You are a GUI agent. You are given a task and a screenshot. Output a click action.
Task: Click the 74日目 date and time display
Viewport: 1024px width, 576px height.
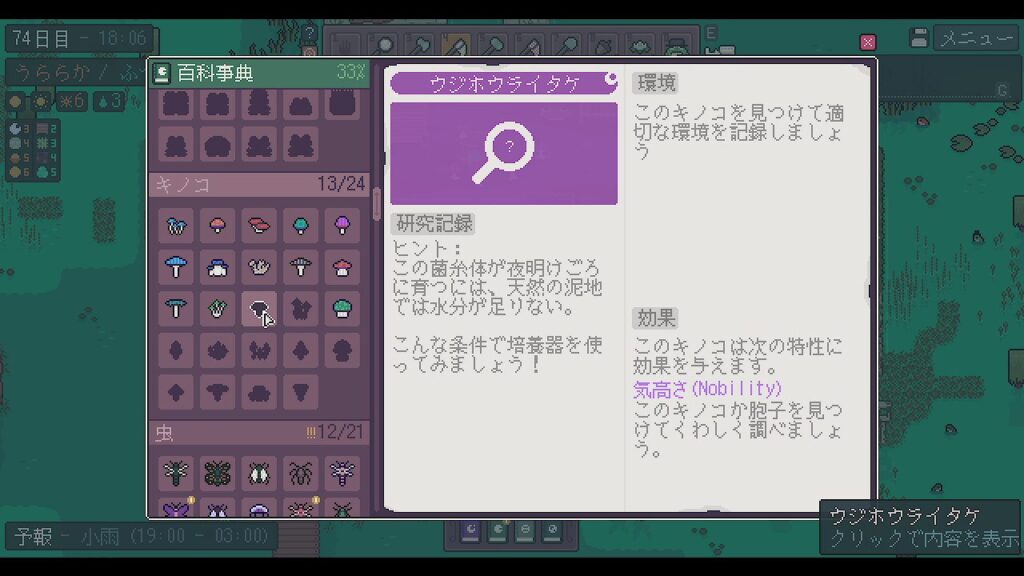(x=80, y=39)
